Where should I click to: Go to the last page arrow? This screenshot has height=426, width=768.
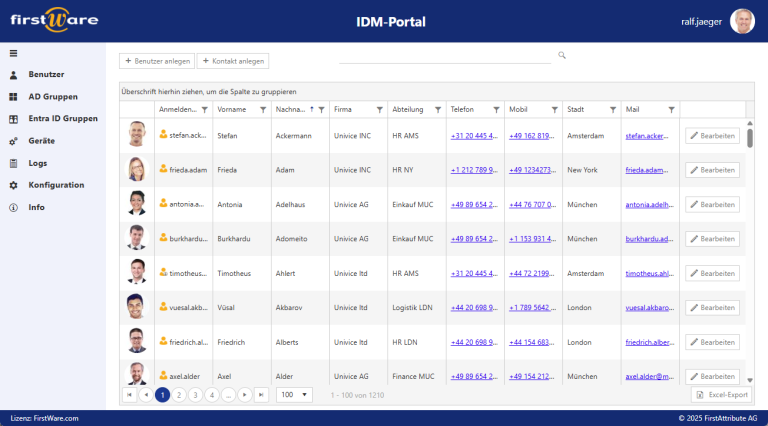coord(262,395)
